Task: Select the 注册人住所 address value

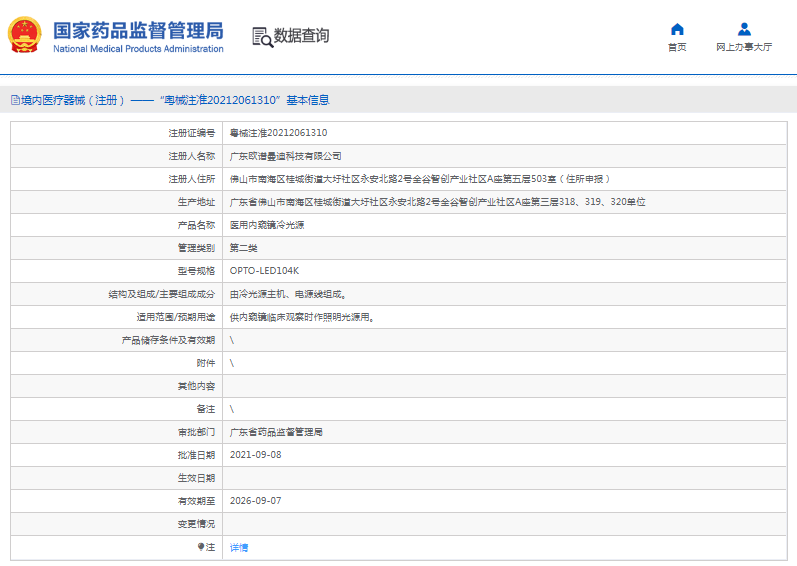Action: click(x=420, y=179)
